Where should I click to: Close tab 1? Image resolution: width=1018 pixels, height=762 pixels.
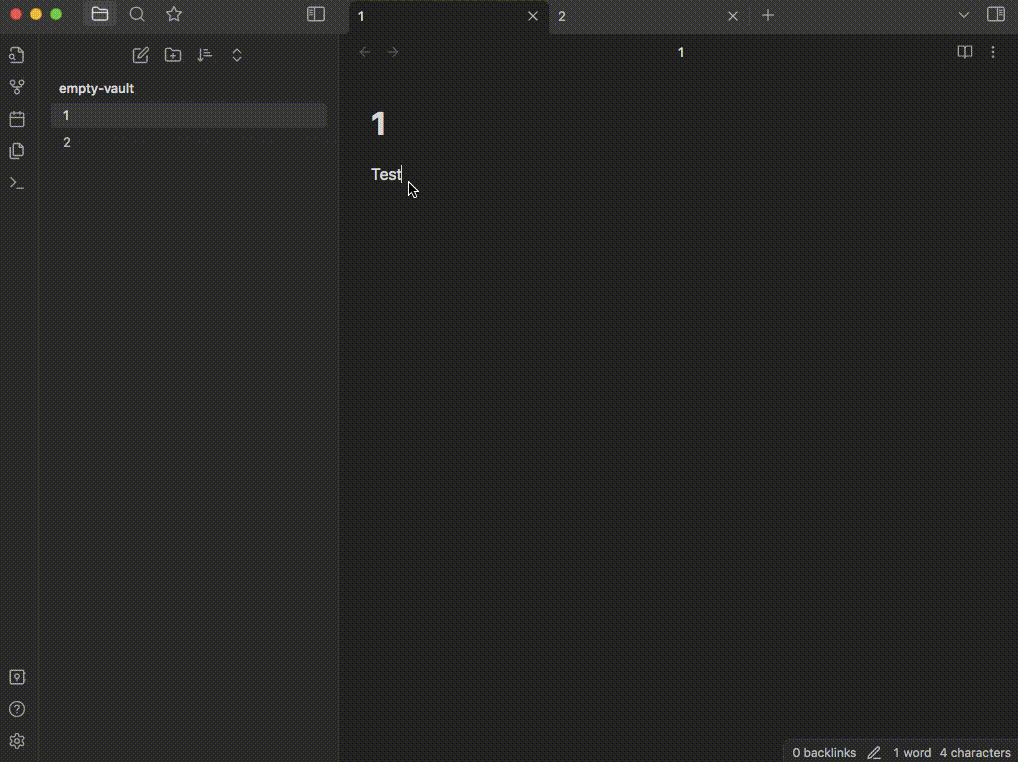pyautogui.click(x=533, y=16)
